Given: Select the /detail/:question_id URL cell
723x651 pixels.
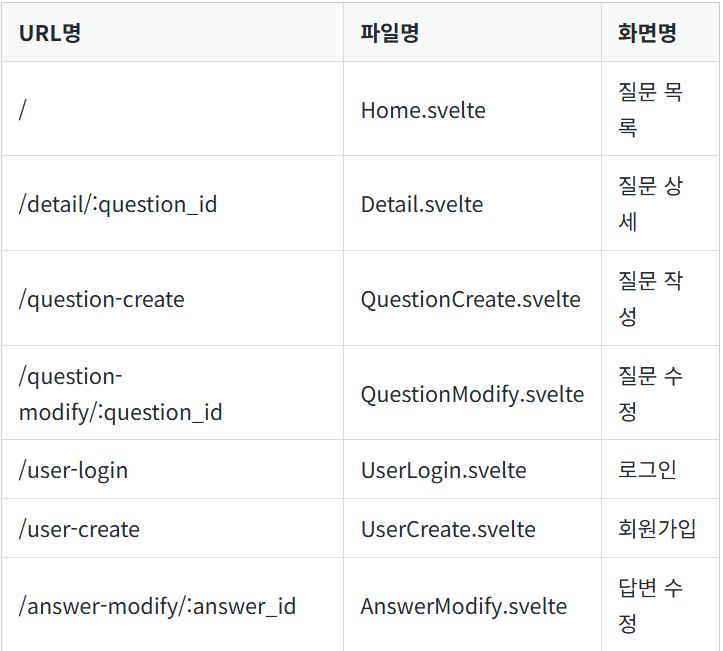Looking at the screenshot, I should click(118, 204).
